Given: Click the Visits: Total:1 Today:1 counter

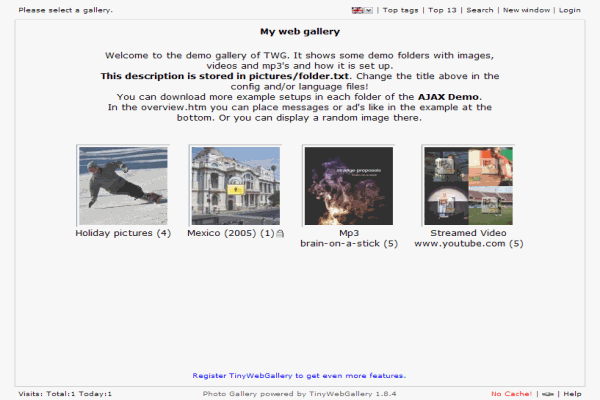Looking at the screenshot, I should (x=65, y=393).
